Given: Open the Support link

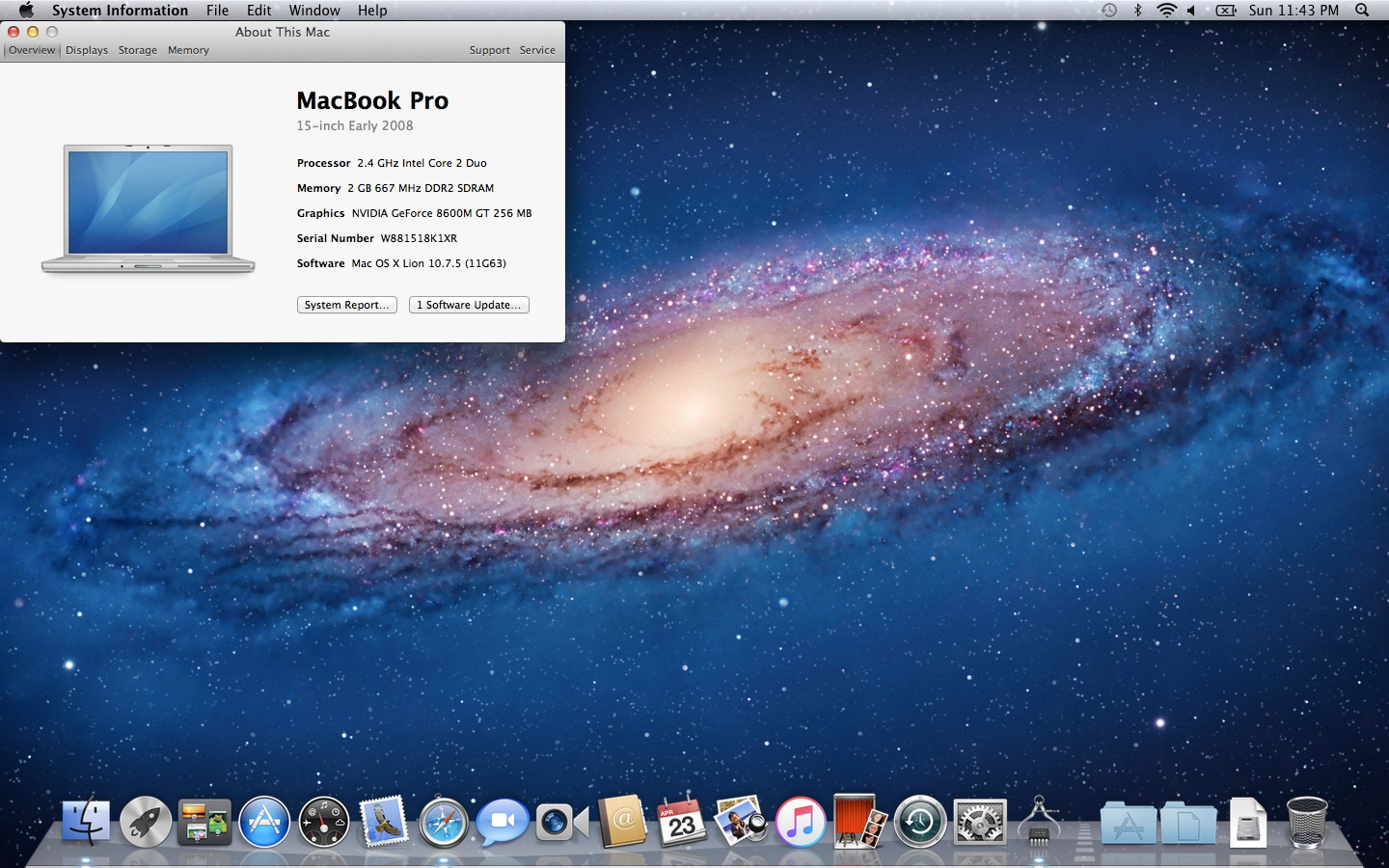Looking at the screenshot, I should (x=489, y=50).
